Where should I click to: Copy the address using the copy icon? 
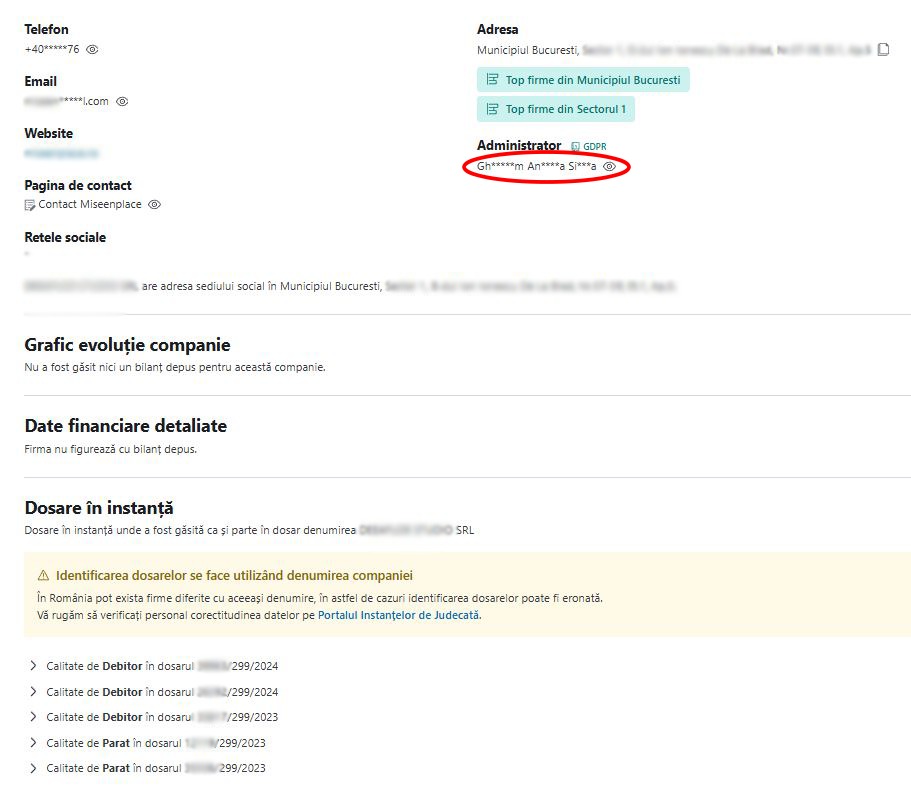[883, 50]
